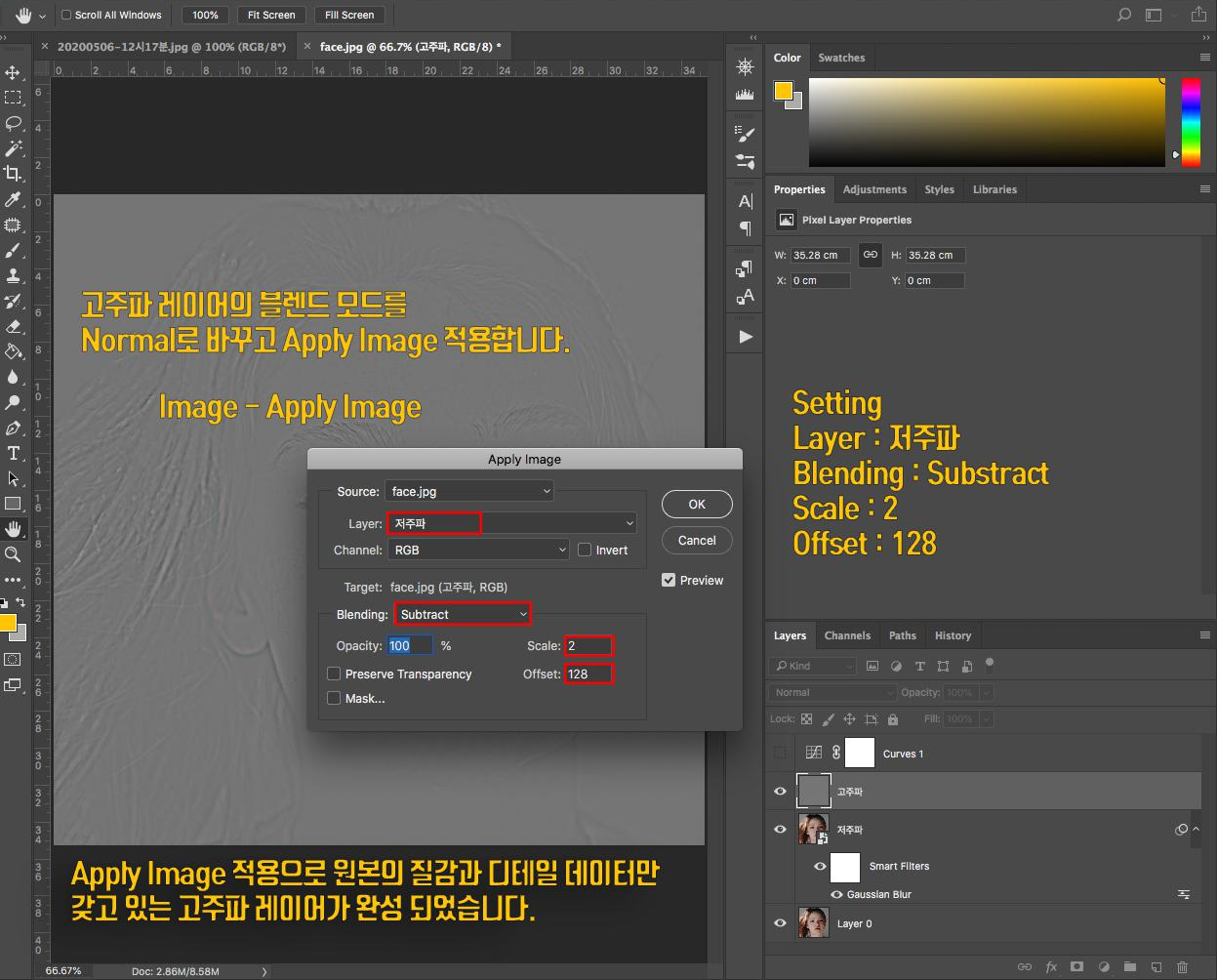Select the Brush tool
Viewport: 1217px width, 980px height.
[13, 250]
